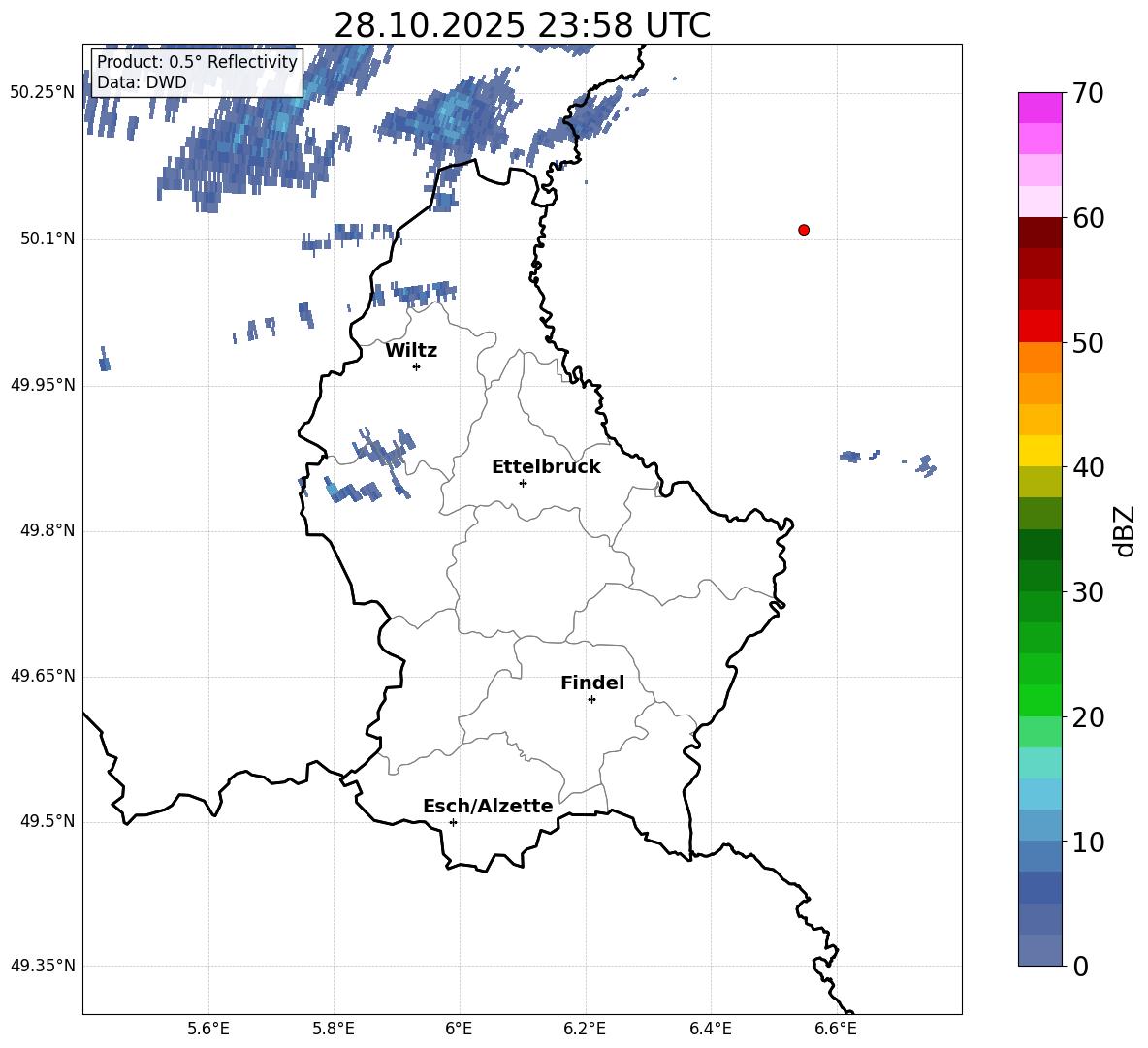Click the Wiltz city label
Screen dimensions: 1148x1048
tap(411, 351)
